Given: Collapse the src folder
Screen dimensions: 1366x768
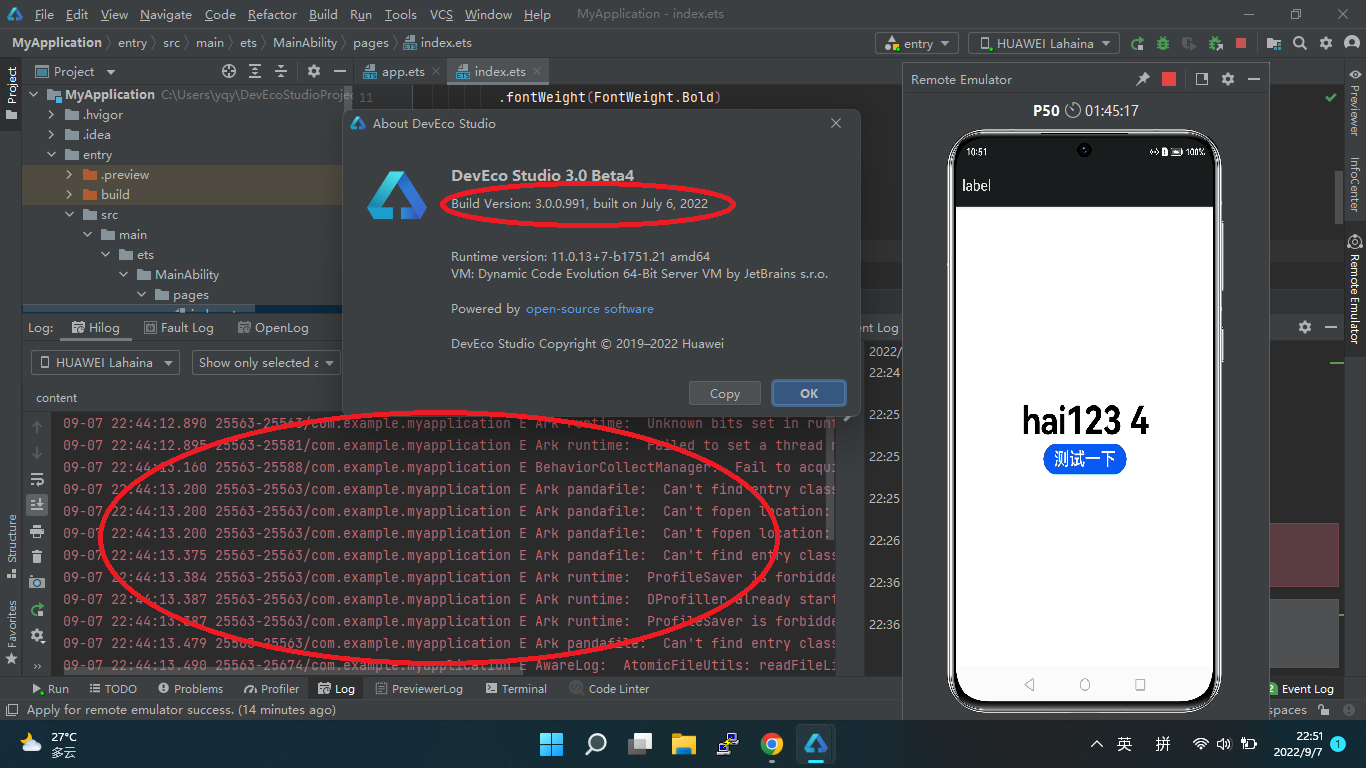Looking at the screenshot, I should click(x=70, y=215).
